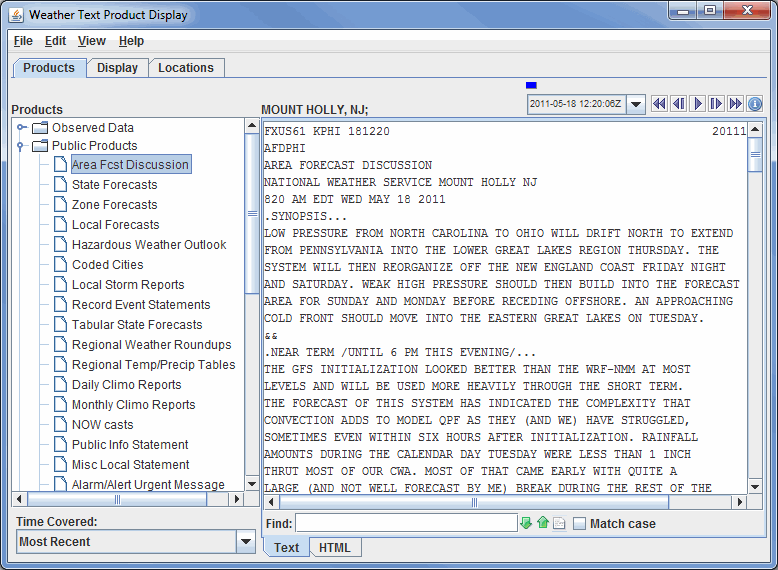
Task: Jump to the first time step
Action: tap(659, 104)
